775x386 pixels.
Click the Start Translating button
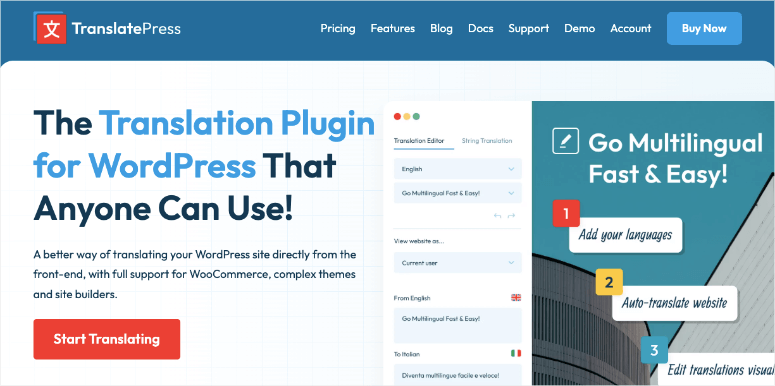[x=107, y=339]
